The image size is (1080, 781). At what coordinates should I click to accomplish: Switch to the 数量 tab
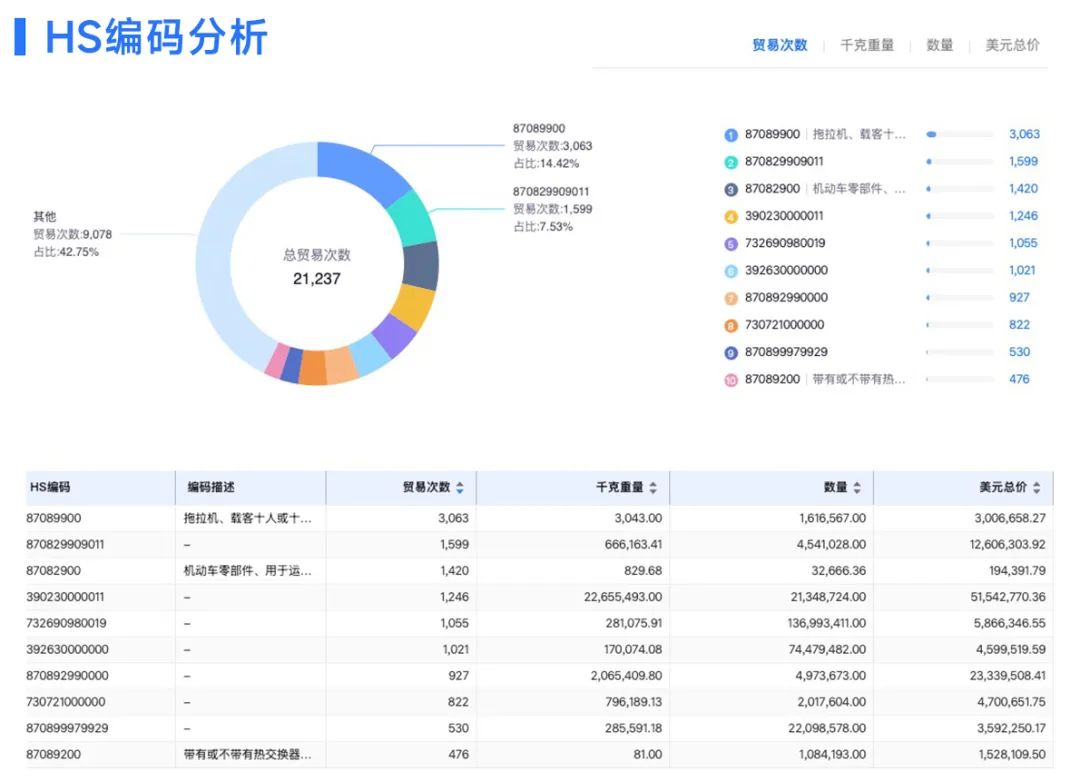(x=939, y=45)
